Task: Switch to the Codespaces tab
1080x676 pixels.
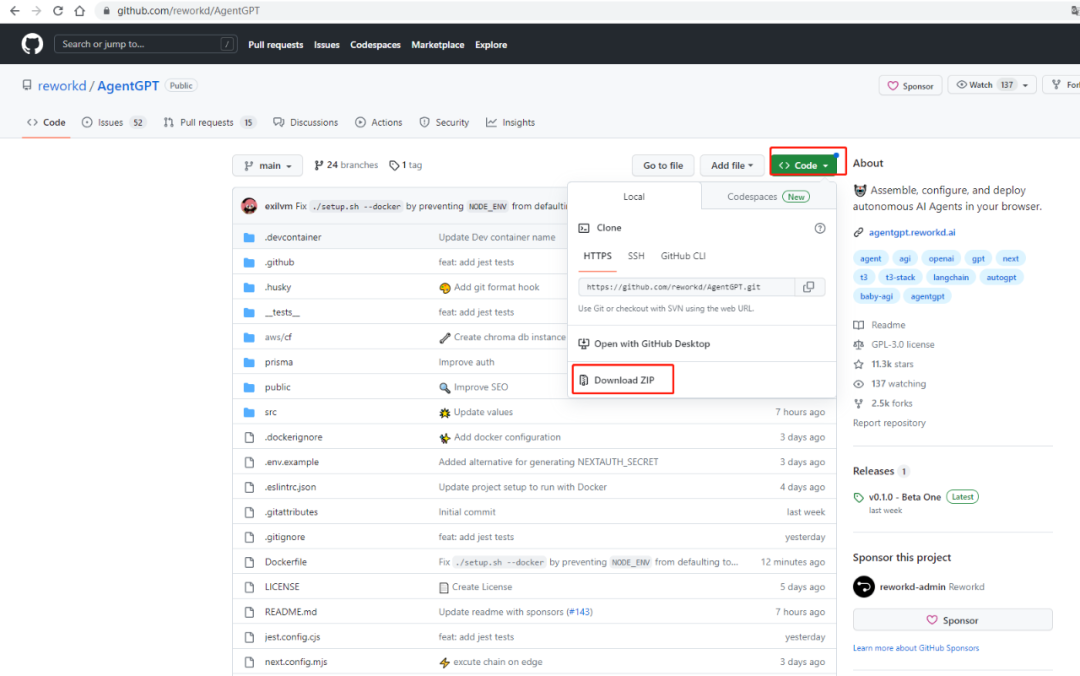Action: pyautogui.click(x=769, y=197)
